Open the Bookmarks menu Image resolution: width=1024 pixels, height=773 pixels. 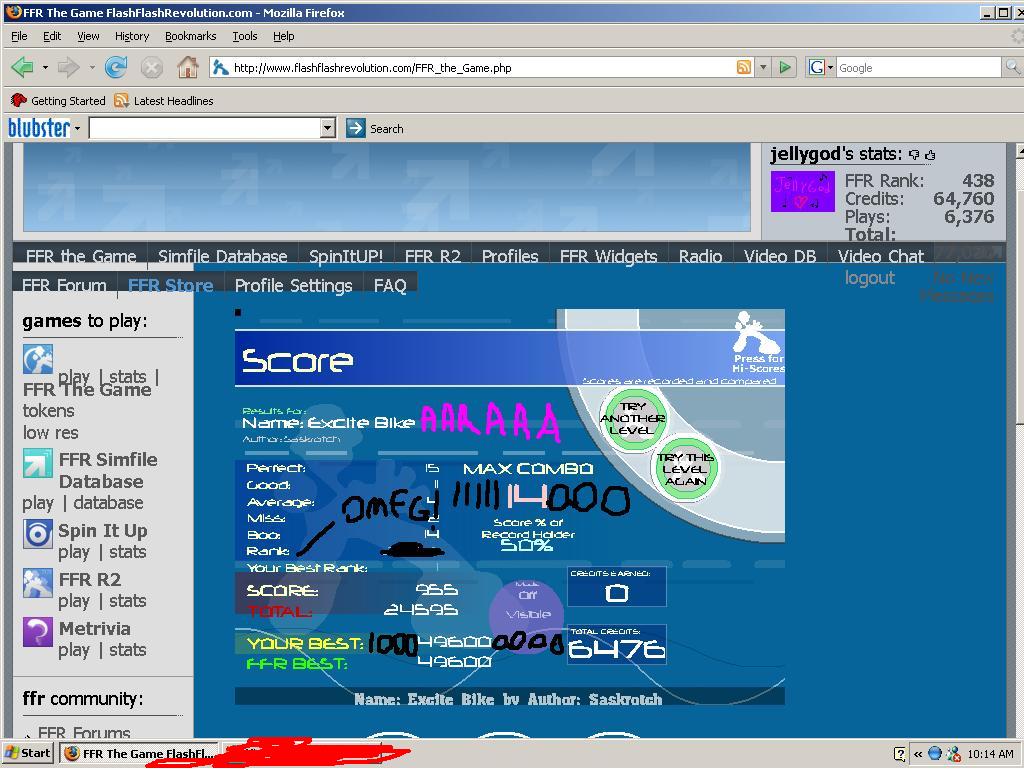tap(190, 36)
